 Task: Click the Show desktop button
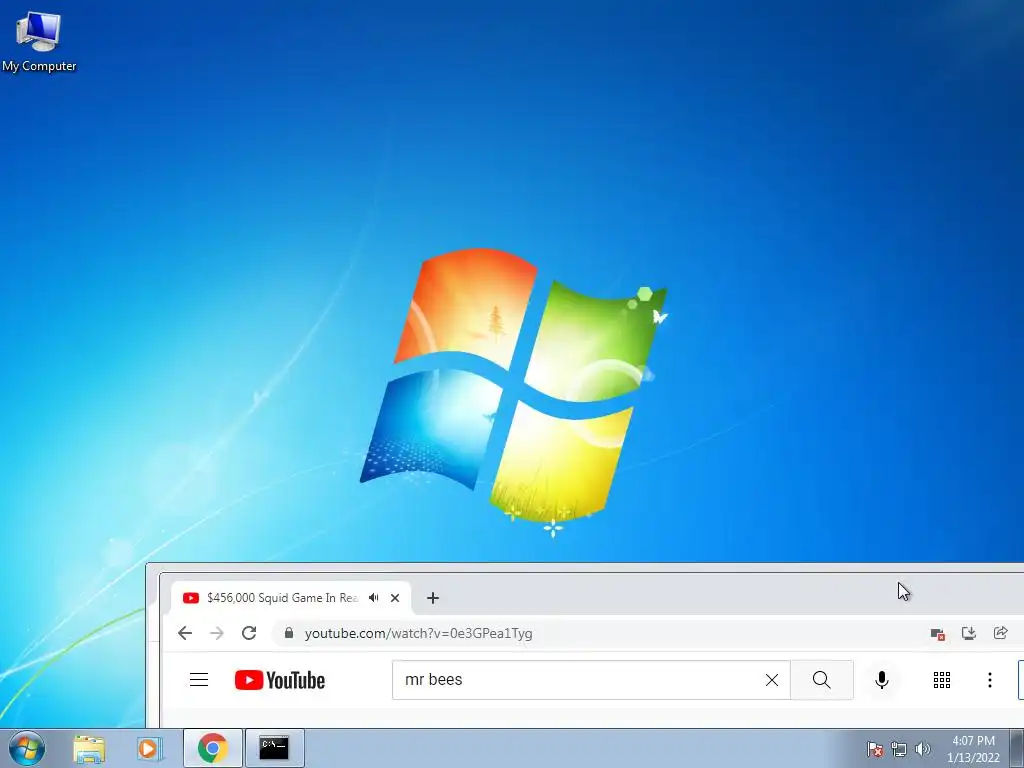[1017, 748]
